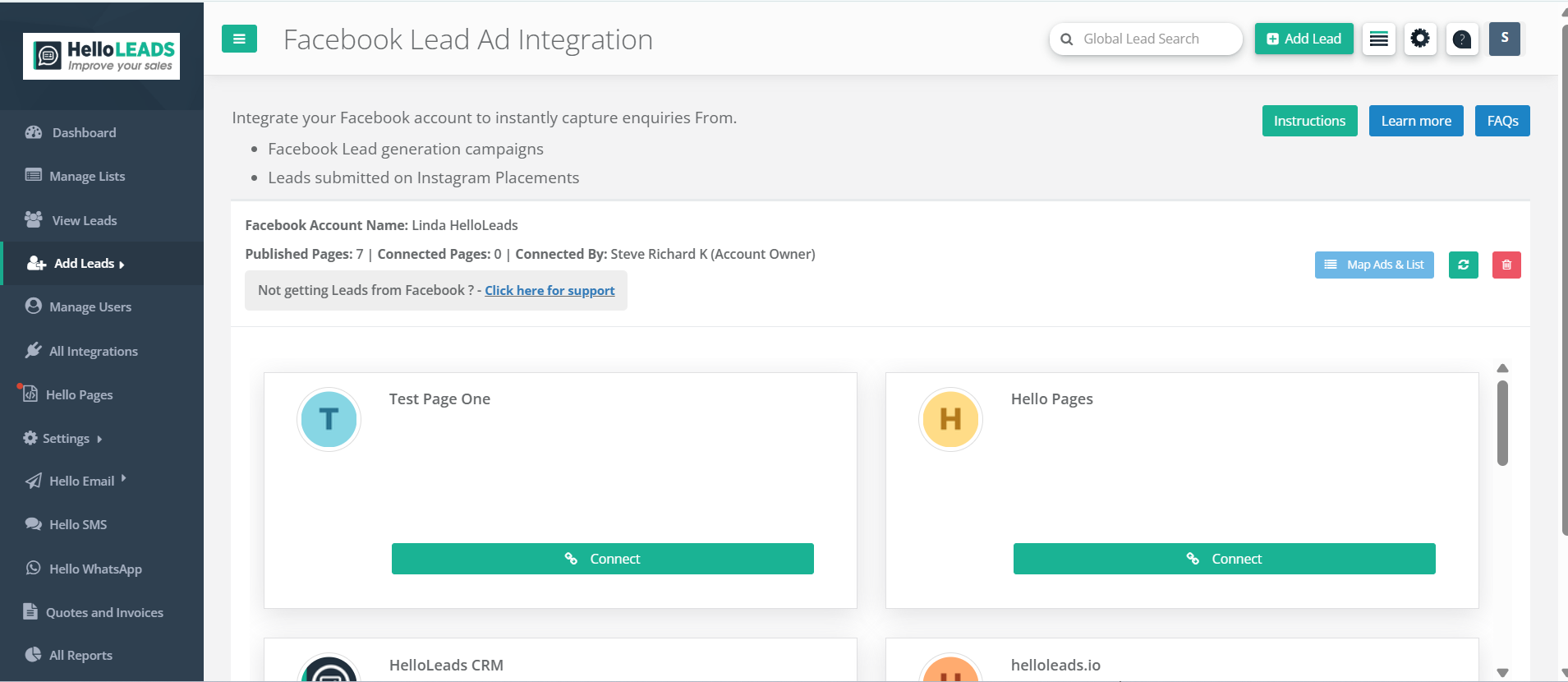
Task: Click the Test Page One avatar
Action: [329, 419]
